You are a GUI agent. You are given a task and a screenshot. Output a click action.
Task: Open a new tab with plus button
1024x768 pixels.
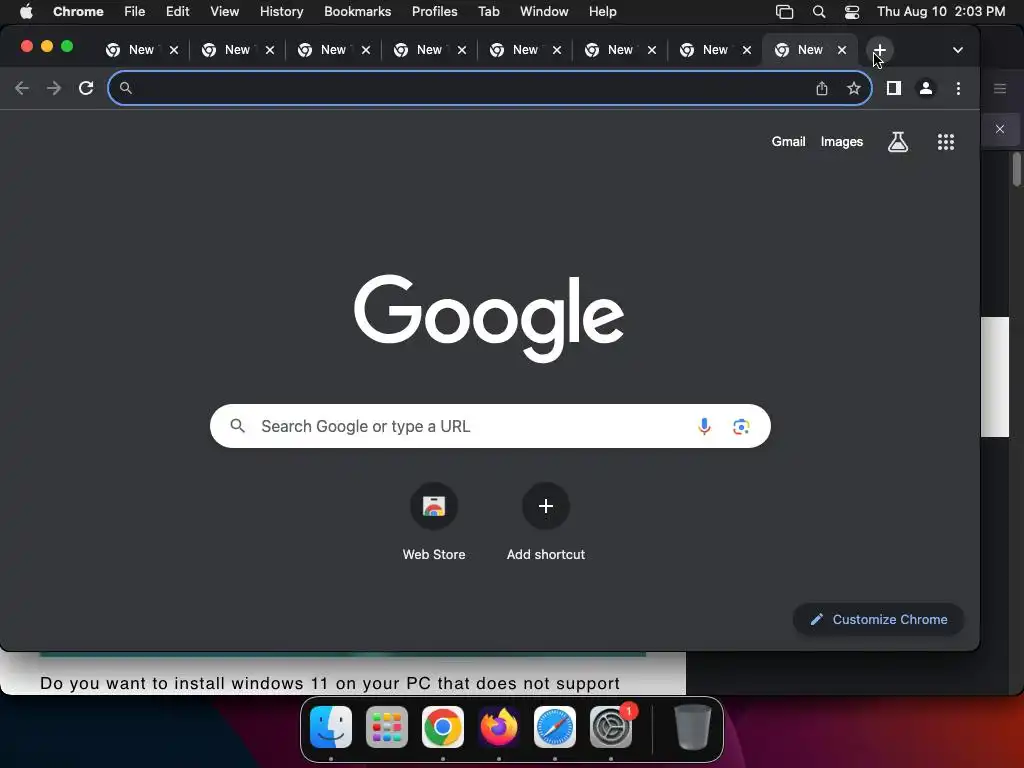880,50
